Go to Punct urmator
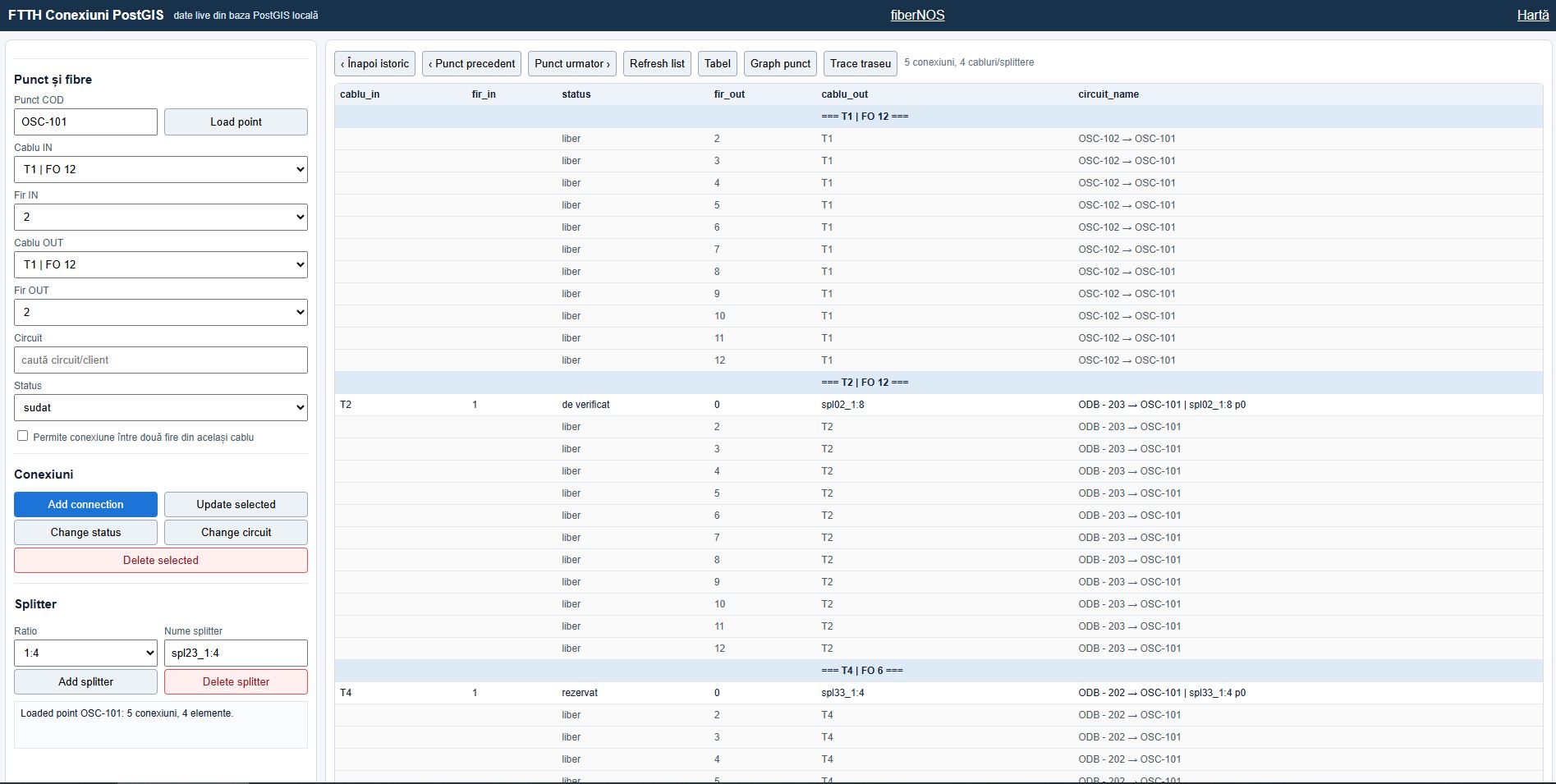The height and width of the screenshot is (784, 1556). 572,63
